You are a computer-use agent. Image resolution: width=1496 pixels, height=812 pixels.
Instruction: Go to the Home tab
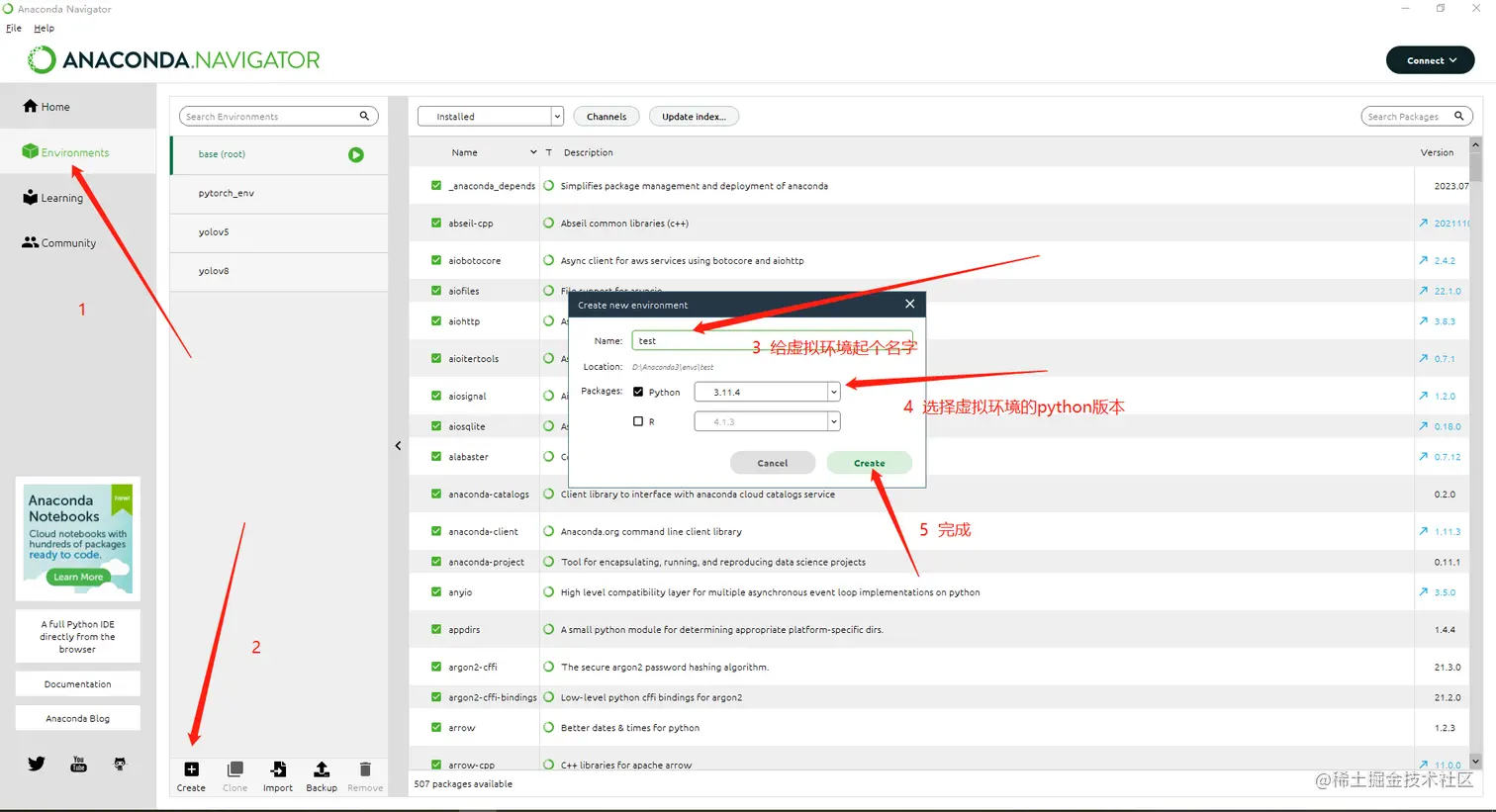coord(78,106)
